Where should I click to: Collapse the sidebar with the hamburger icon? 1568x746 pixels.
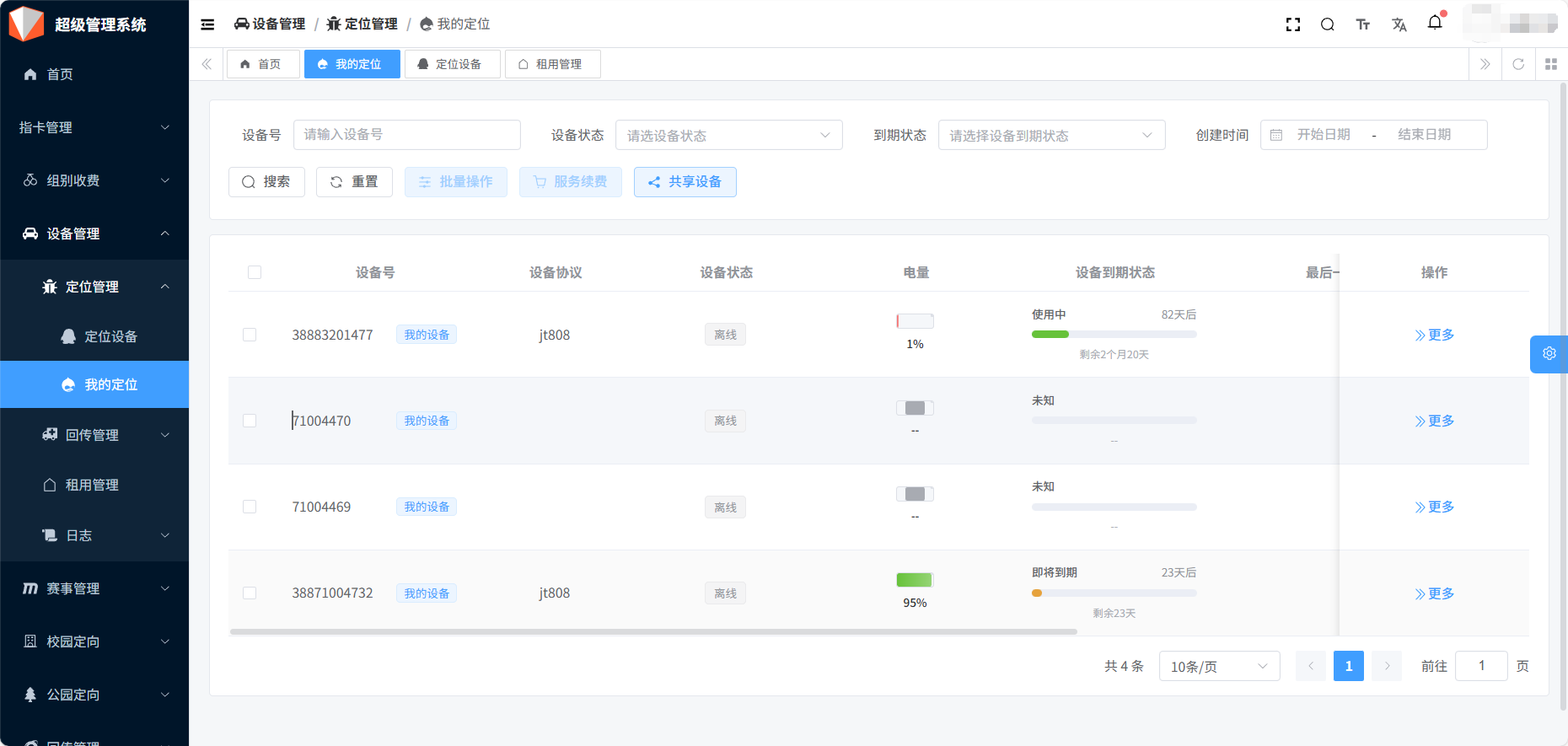coord(207,24)
